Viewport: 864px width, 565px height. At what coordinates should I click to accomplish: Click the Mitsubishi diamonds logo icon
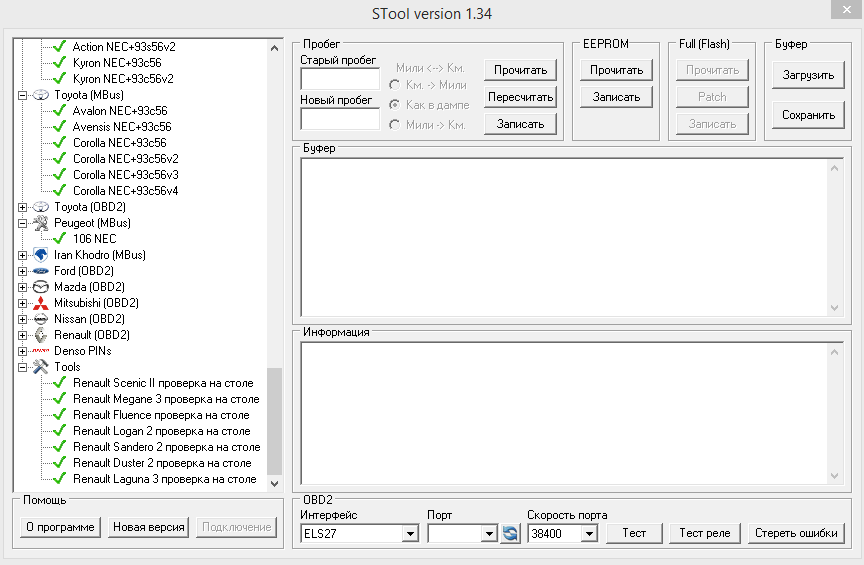coord(41,303)
